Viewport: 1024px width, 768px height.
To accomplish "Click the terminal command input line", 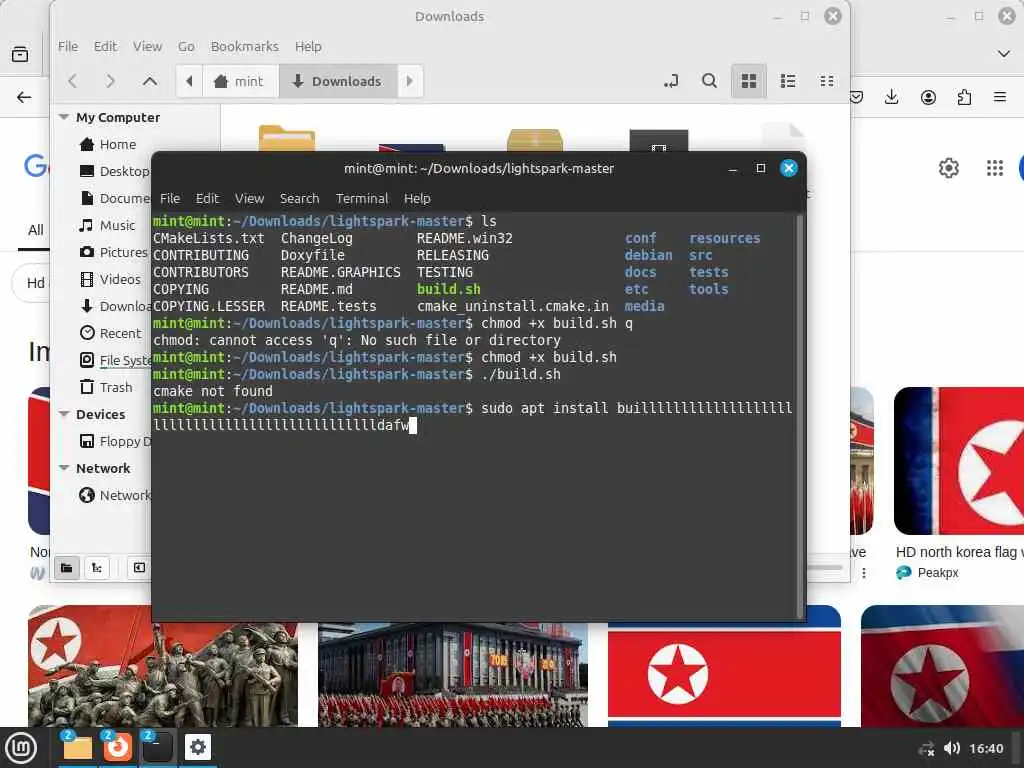I will point(473,417).
